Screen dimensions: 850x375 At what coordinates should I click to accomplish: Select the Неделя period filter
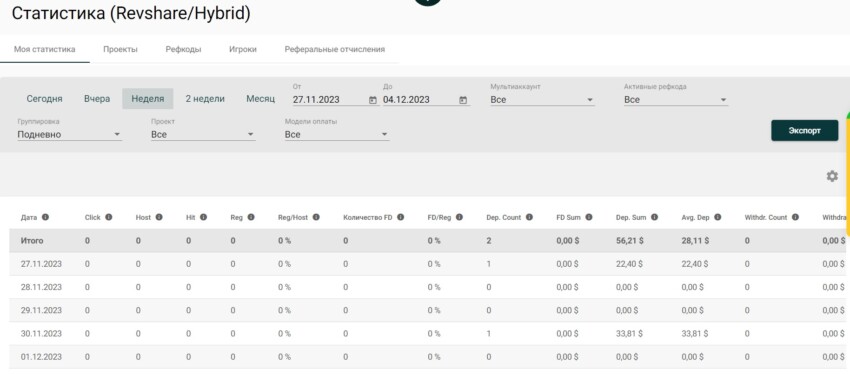tap(147, 99)
